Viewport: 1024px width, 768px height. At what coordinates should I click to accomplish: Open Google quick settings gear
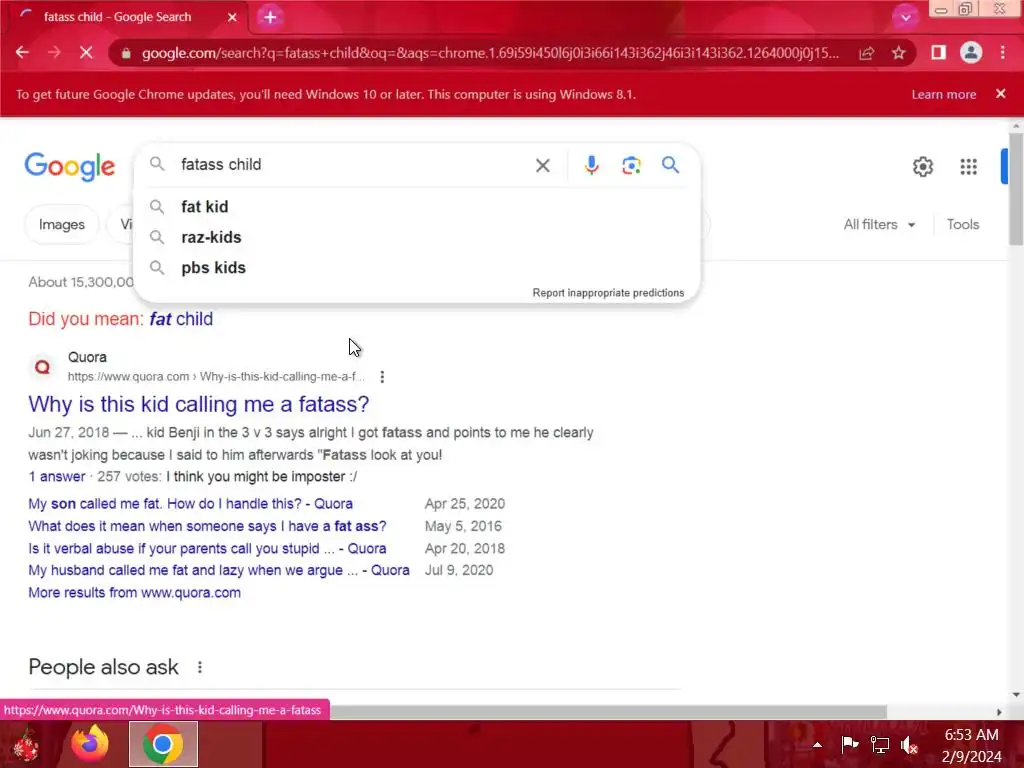pyautogui.click(x=923, y=167)
